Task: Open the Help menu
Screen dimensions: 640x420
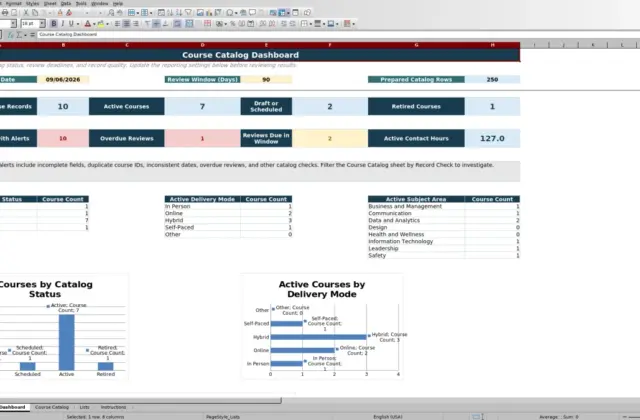Action: pos(118,3)
